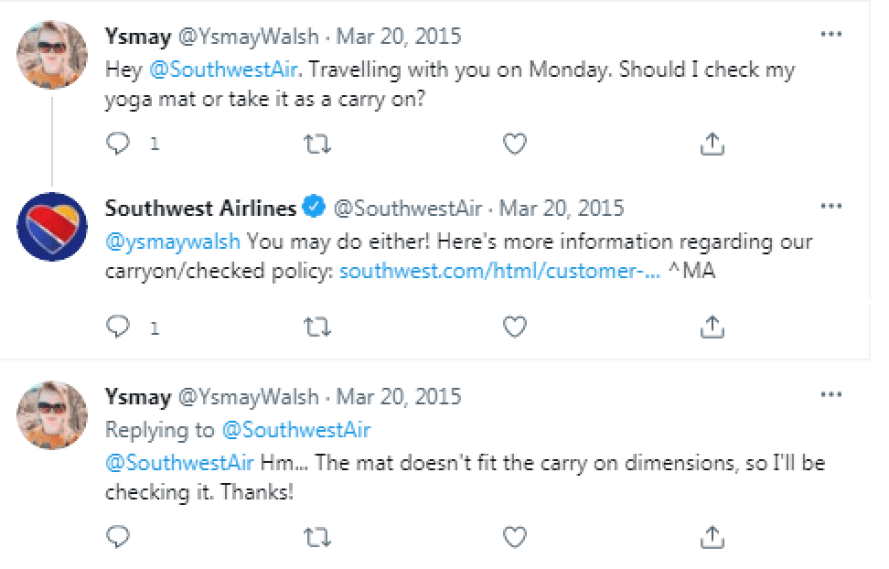
Task: Like Ysmay's first tweet
Action: pyautogui.click(x=515, y=143)
